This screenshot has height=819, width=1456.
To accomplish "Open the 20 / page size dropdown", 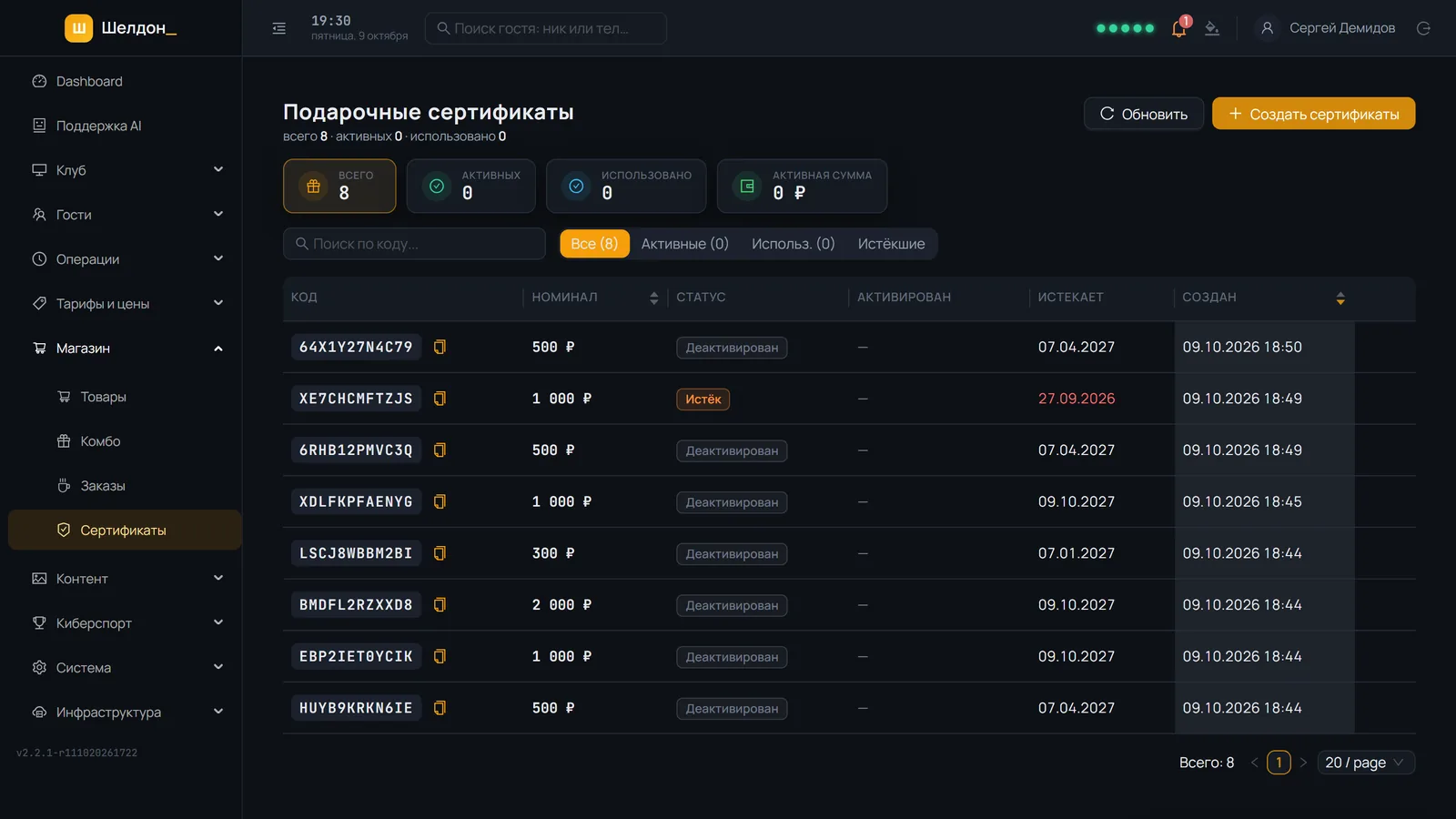I will click(x=1366, y=763).
